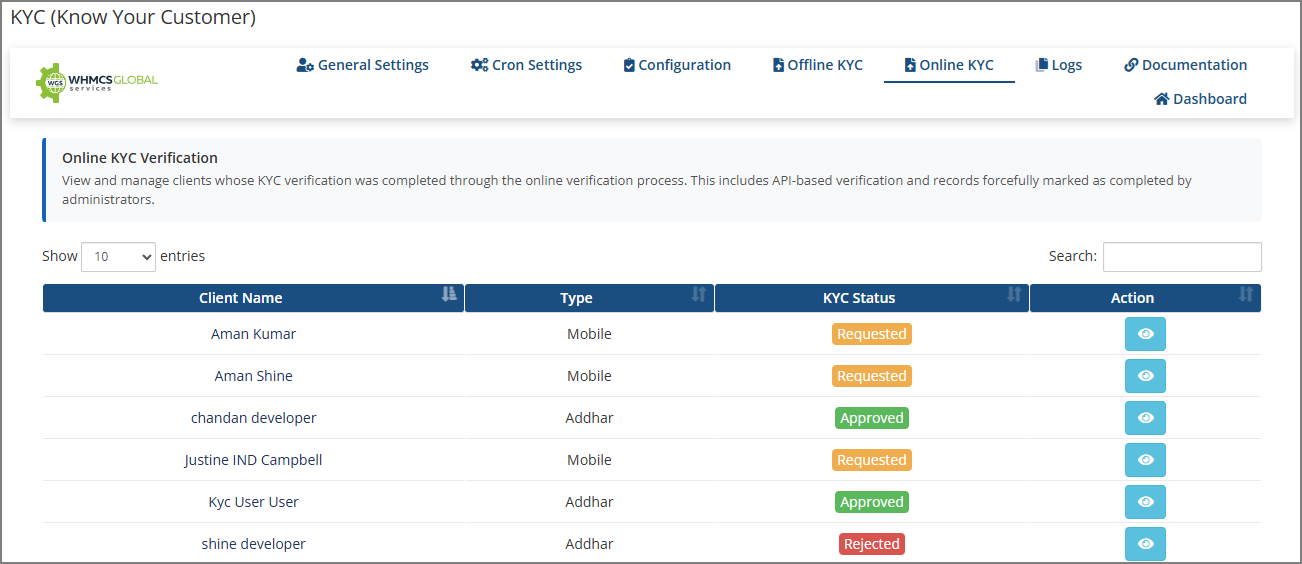Go to the Offline KYC tab
This screenshot has height=564, width=1302.
(x=817, y=65)
